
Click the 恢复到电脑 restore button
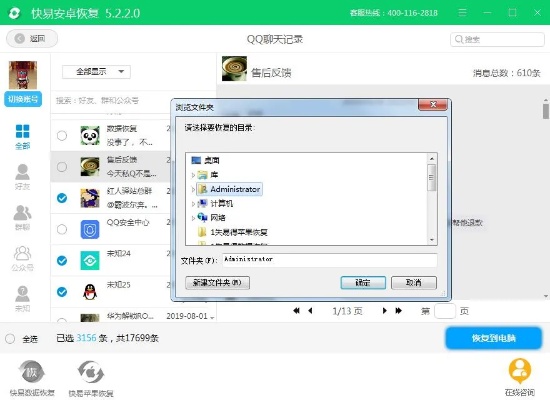[494, 338]
